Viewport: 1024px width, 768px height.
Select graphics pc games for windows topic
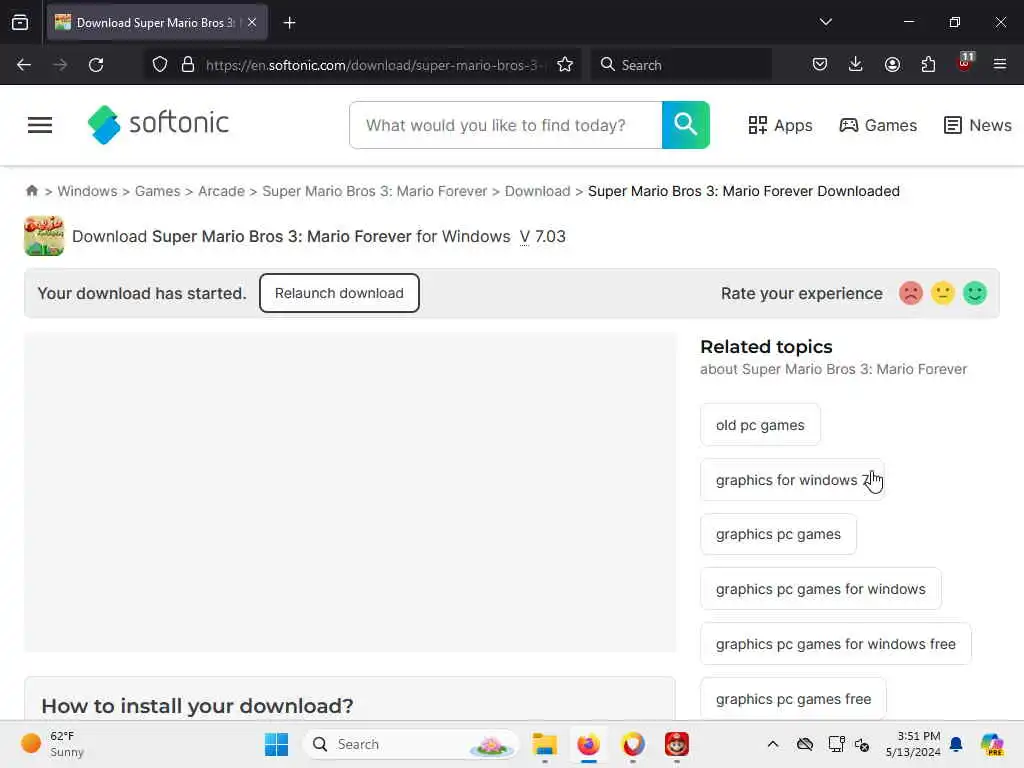821,589
